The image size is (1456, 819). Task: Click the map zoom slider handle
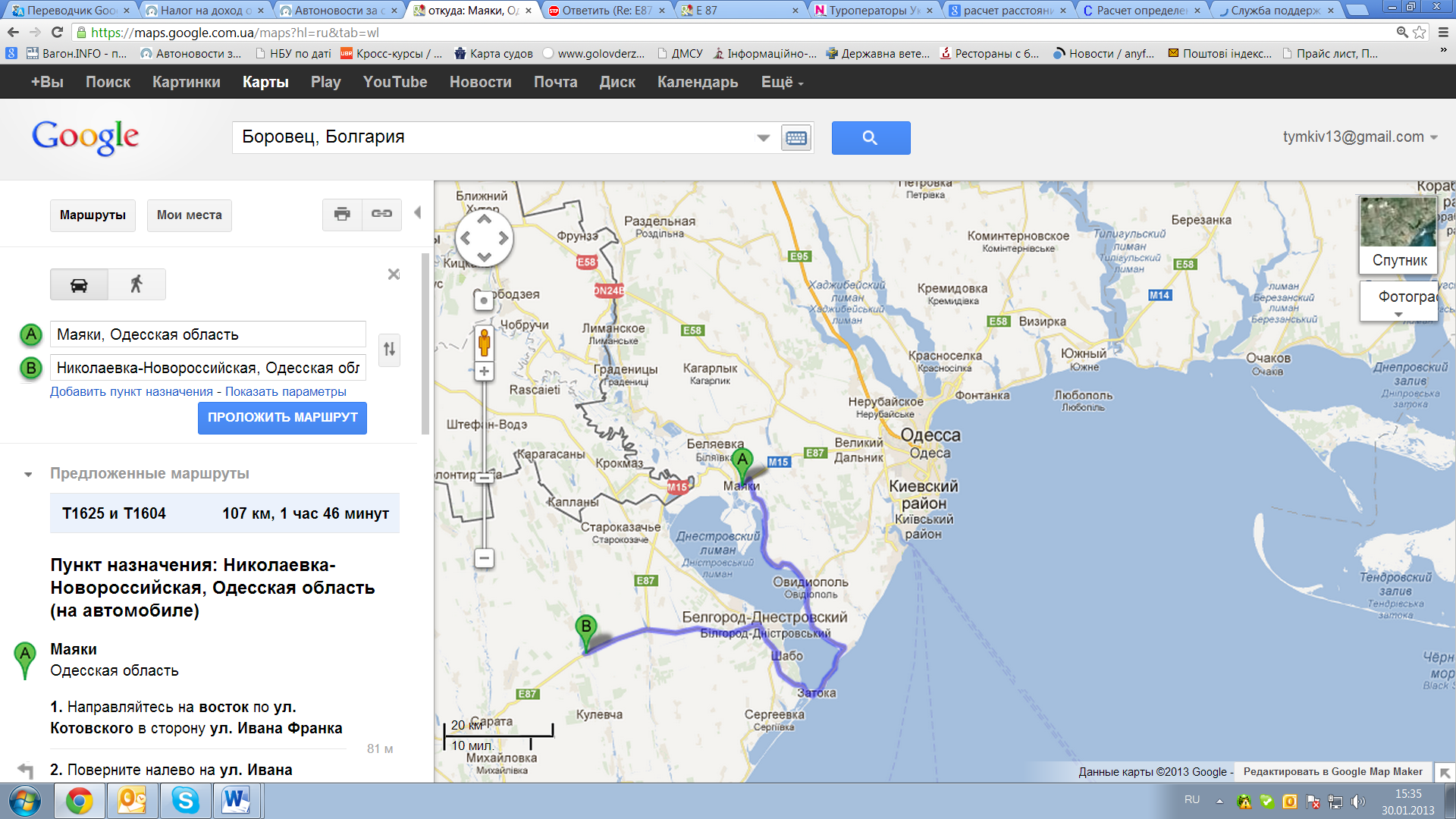click(x=484, y=476)
